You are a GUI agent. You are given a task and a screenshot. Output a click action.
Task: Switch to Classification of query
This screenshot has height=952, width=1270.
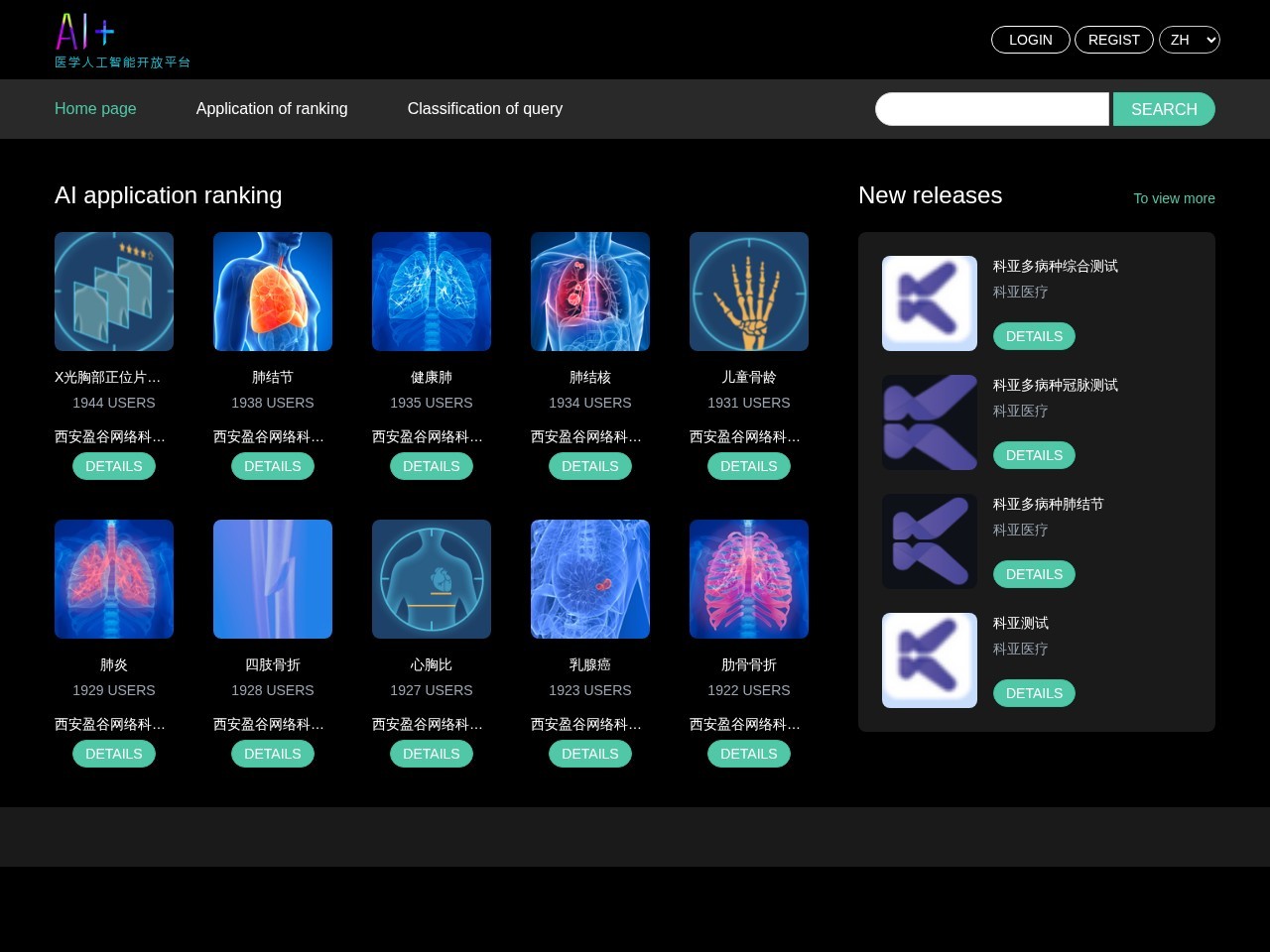tap(484, 109)
